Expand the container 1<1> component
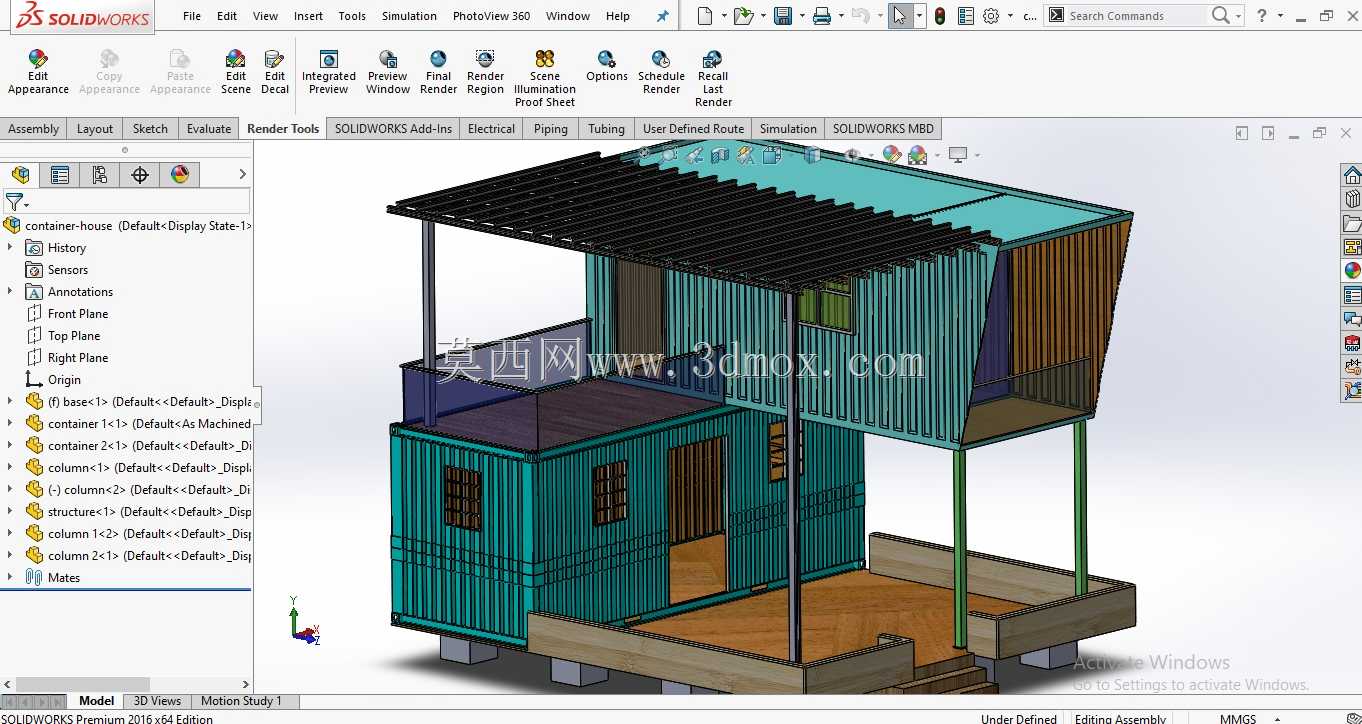 [x=10, y=423]
